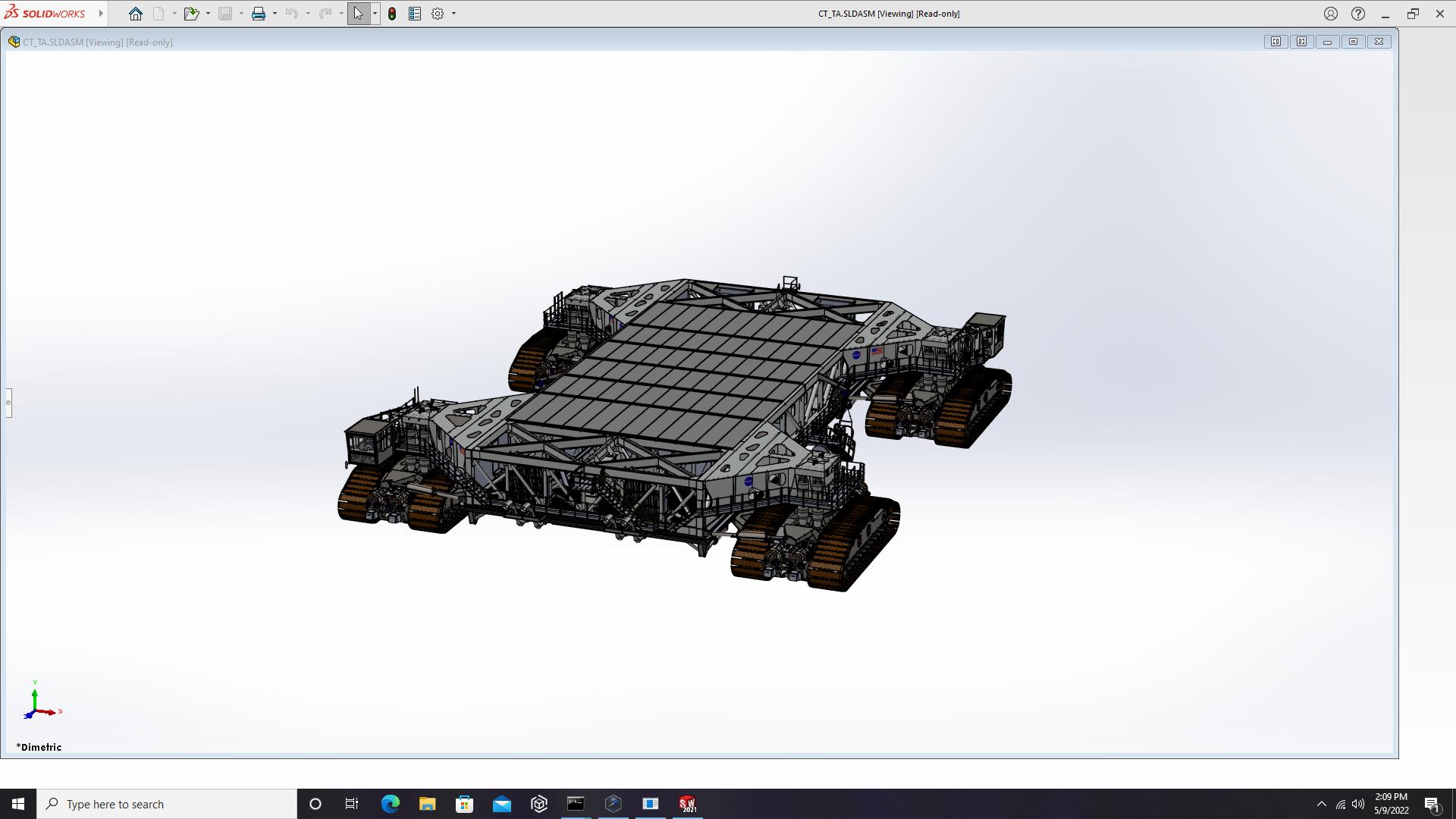This screenshot has height=819, width=1456.
Task: Tile document window to right half
Action: coord(1301,42)
